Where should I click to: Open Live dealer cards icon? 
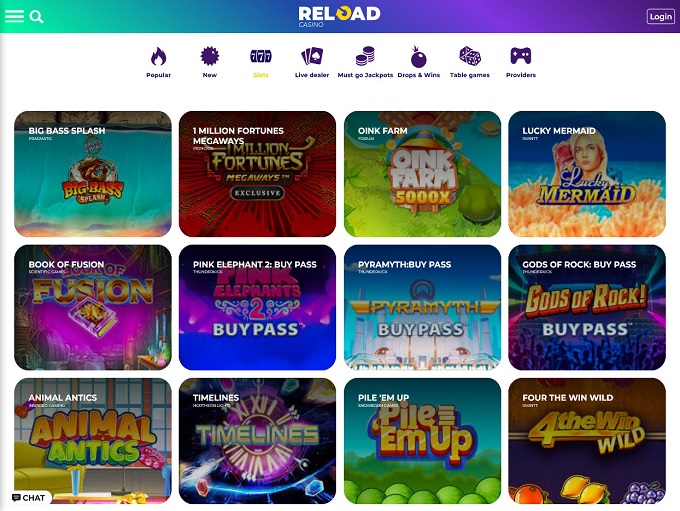[312, 56]
